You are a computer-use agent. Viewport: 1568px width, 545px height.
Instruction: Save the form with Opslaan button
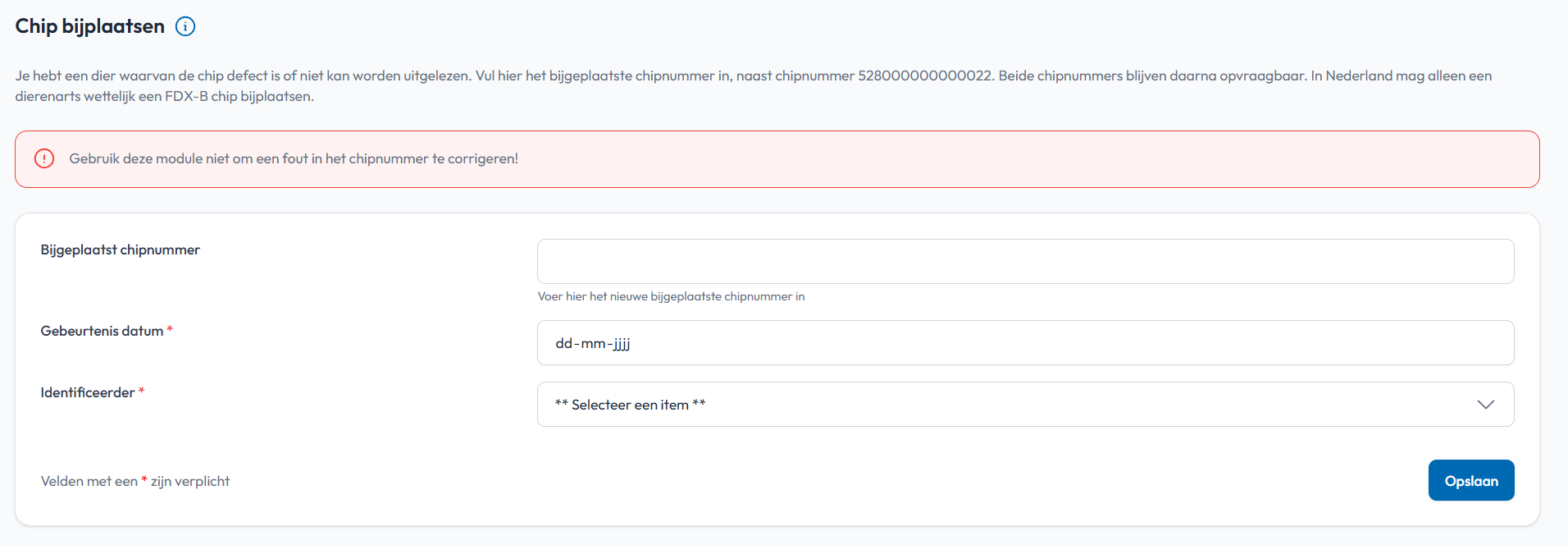[x=1471, y=480]
